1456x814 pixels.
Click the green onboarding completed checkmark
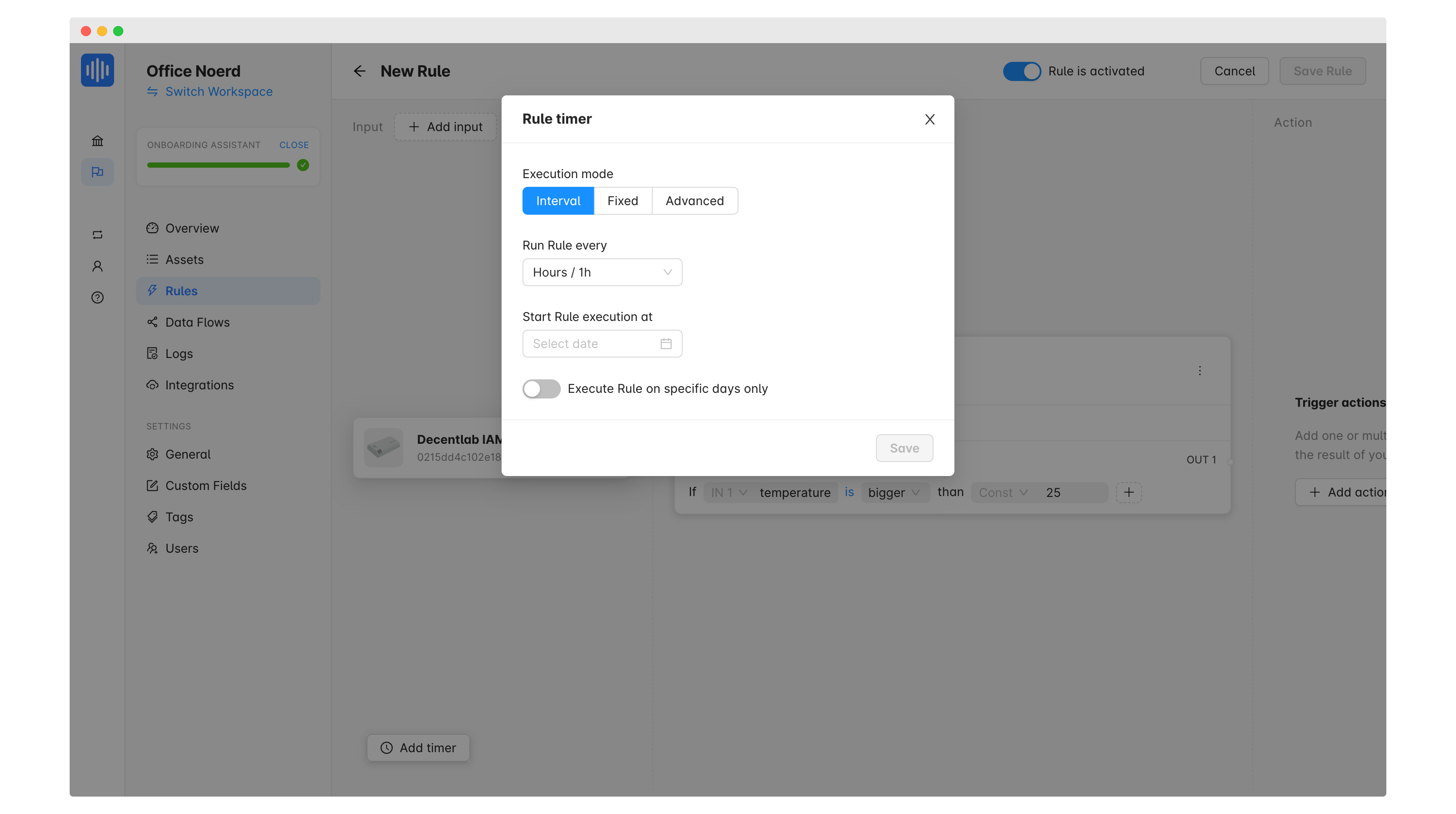click(x=303, y=165)
